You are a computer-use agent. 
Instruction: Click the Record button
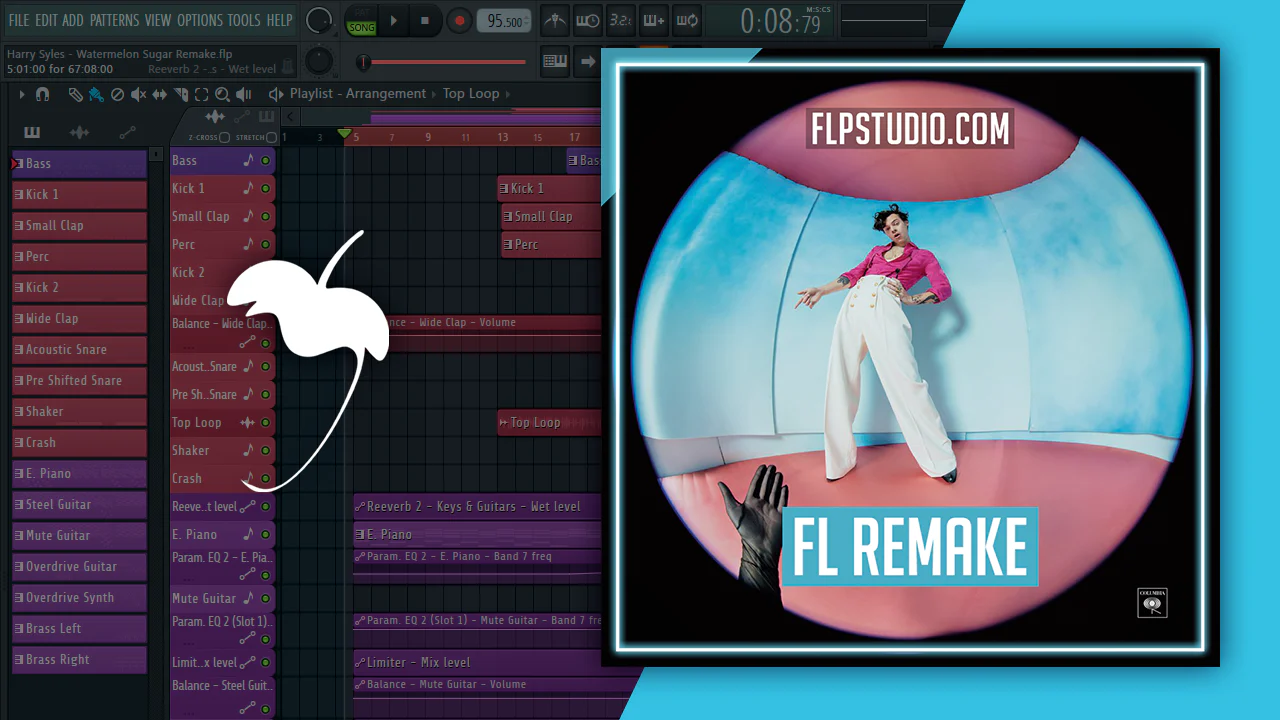(x=458, y=20)
